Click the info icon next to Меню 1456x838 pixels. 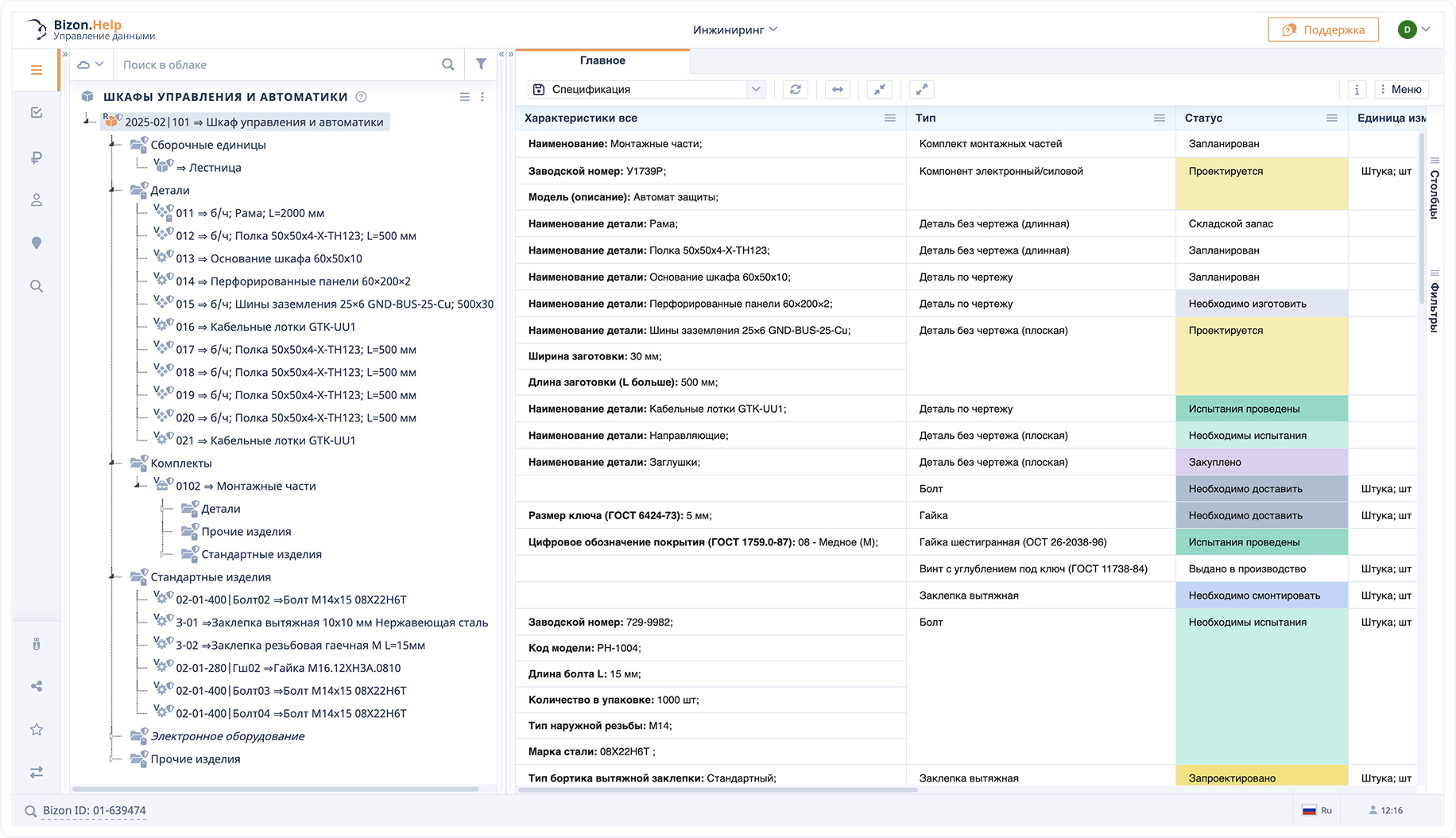(1357, 90)
